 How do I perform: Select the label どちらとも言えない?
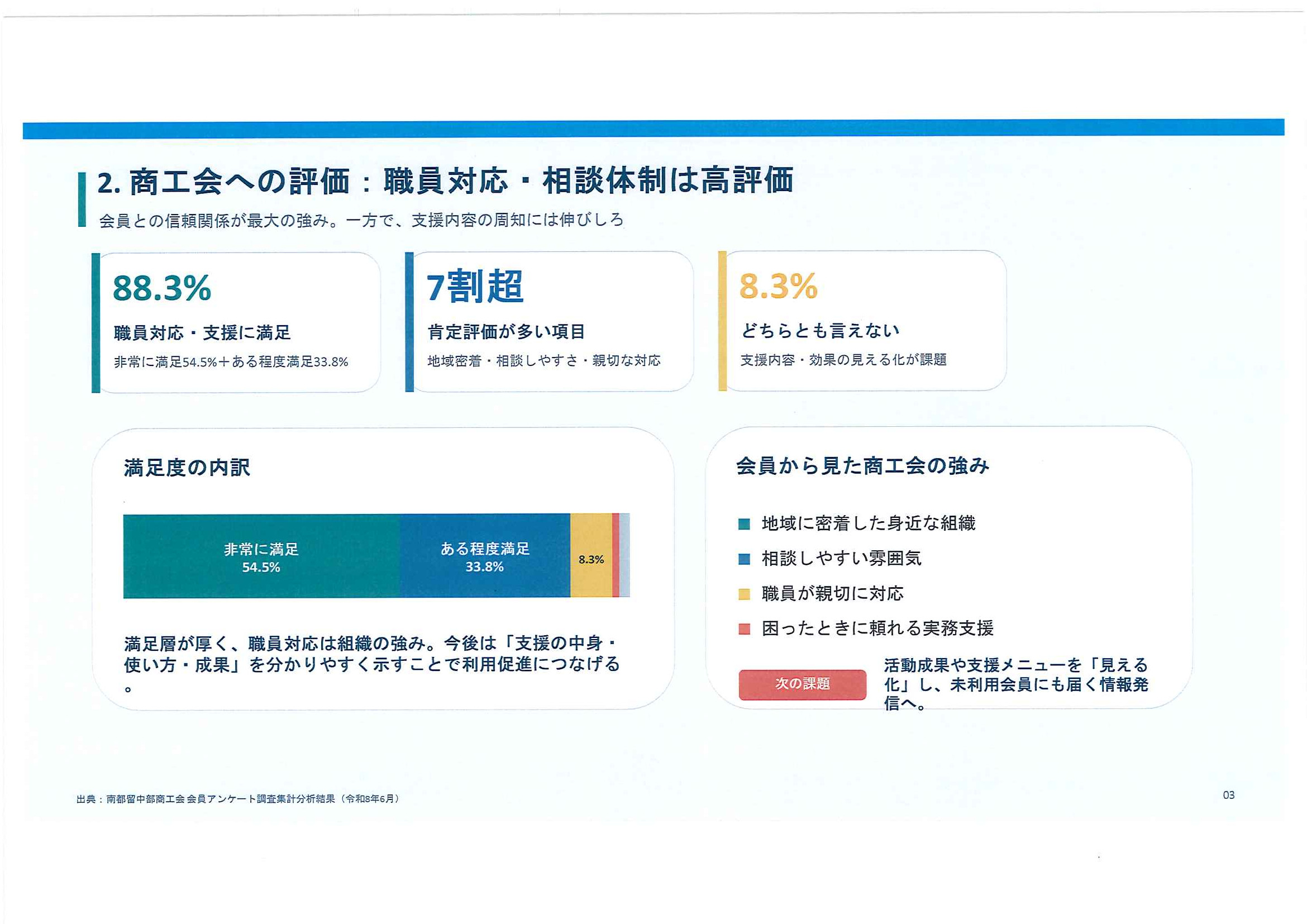tap(820, 331)
